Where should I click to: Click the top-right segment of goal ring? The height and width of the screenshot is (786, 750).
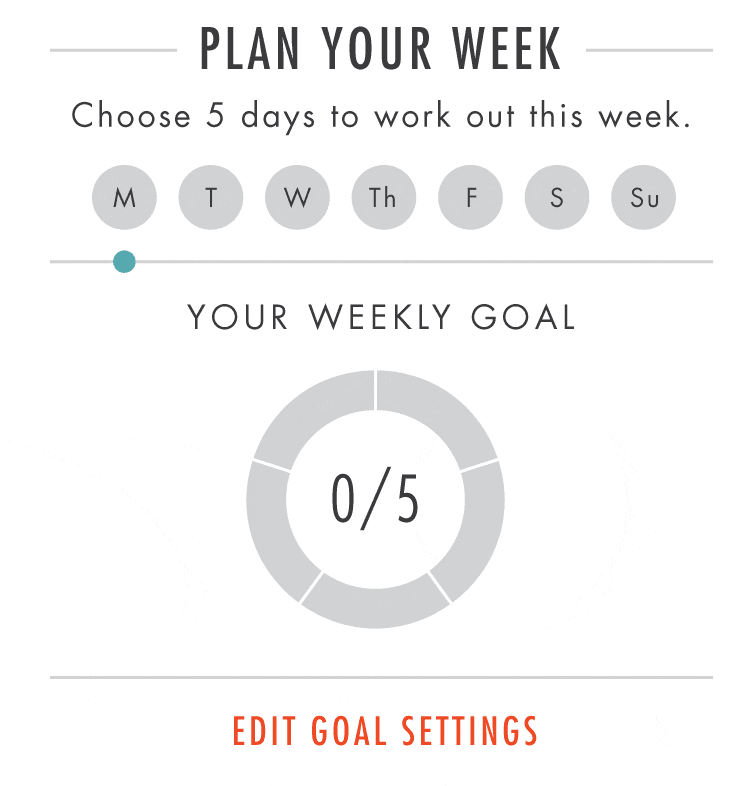tap(436, 411)
